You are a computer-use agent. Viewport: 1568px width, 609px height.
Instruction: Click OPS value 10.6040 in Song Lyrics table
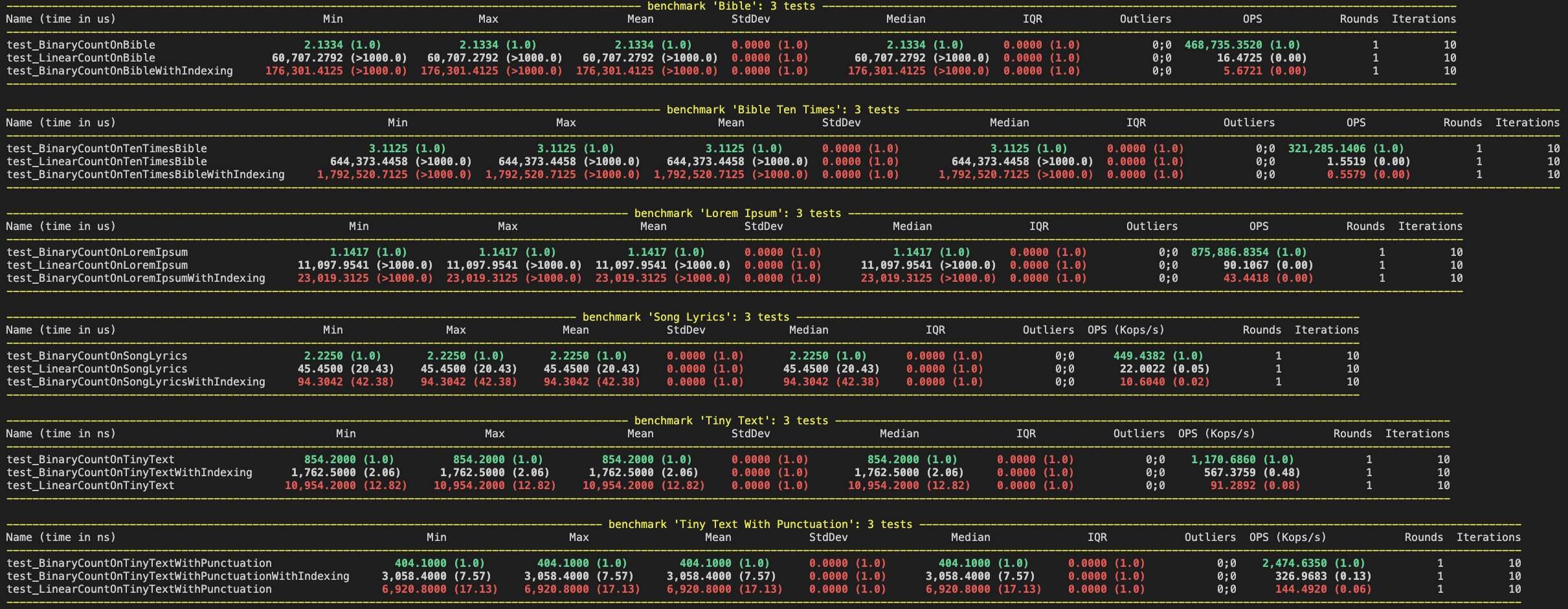click(x=1143, y=382)
